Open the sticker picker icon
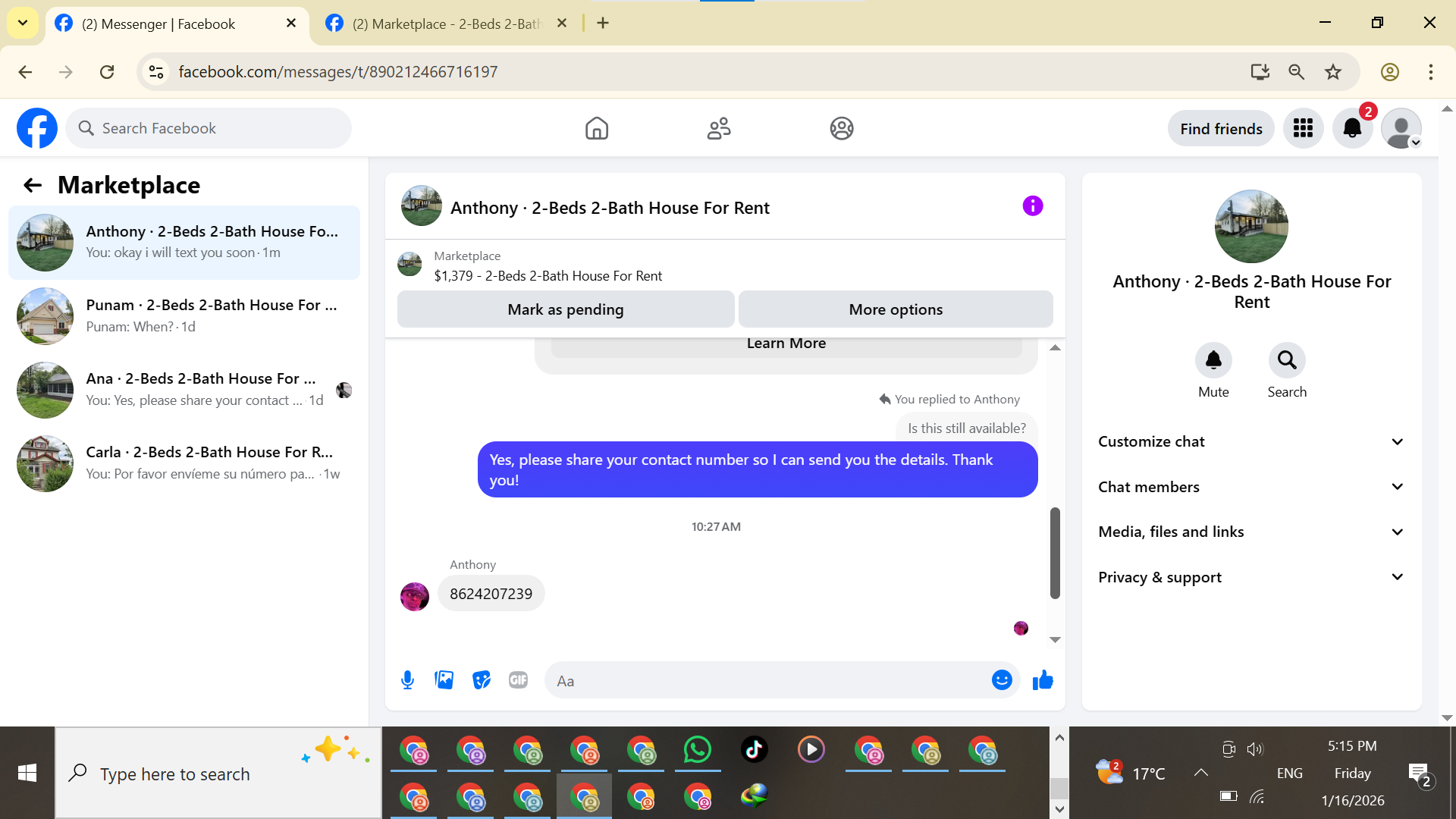1456x819 pixels. pos(482,680)
